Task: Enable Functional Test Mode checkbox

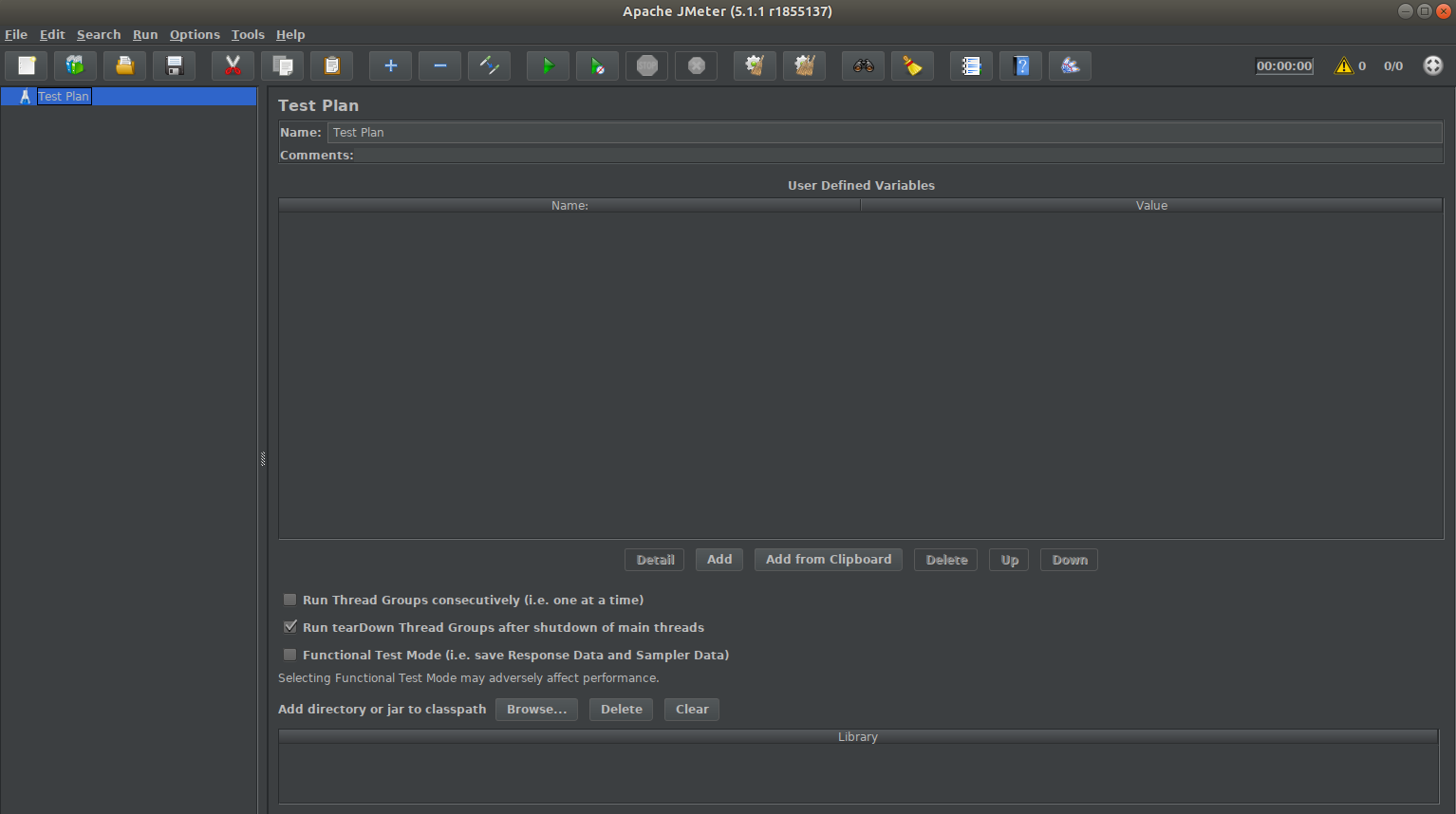Action: click(290, 655)
